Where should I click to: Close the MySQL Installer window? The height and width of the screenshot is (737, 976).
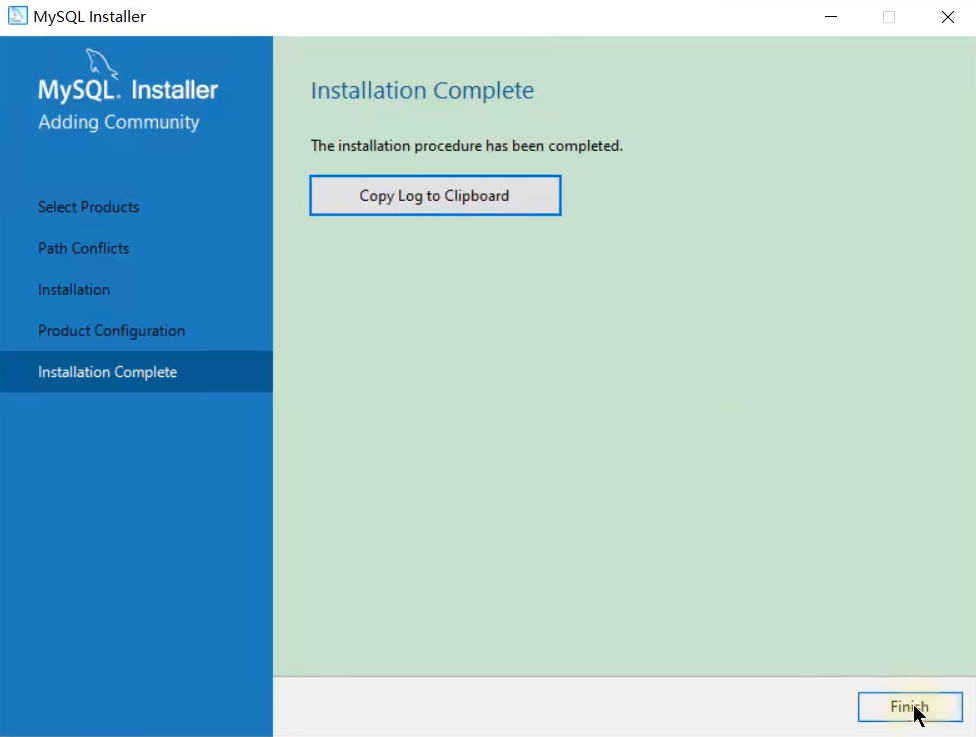point(947,17)
